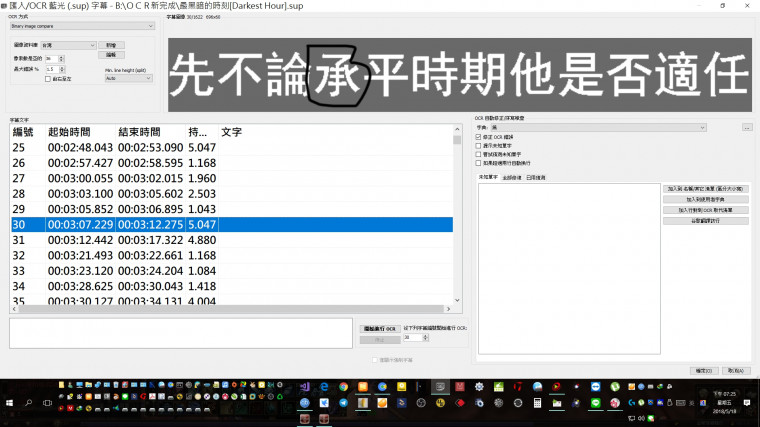Tick the right-to-left checkbox under max error
Screen dimensions: 760x427
coord(48,79)
